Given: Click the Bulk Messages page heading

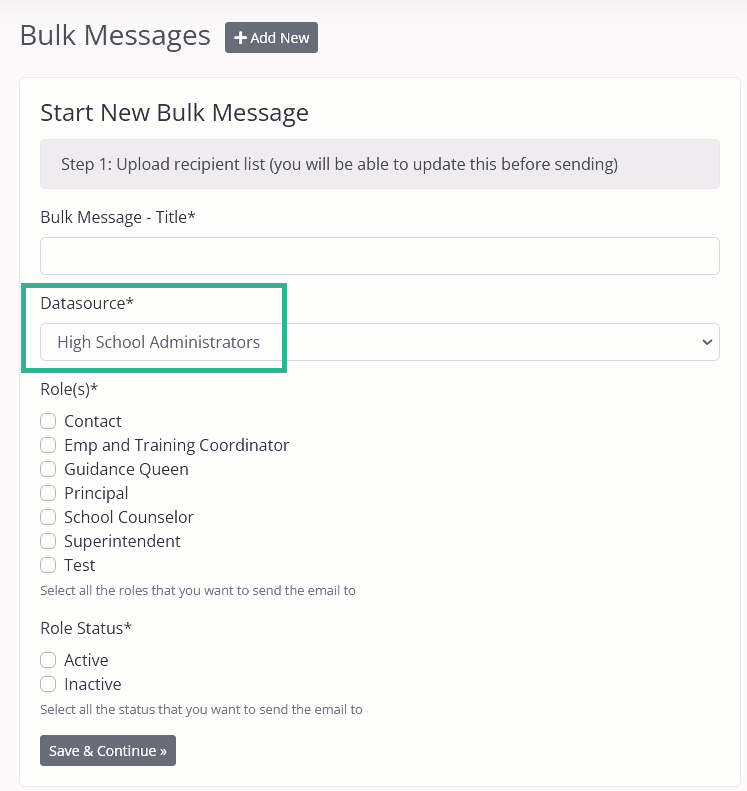Looking at the screenshot, I should [115, 35].
